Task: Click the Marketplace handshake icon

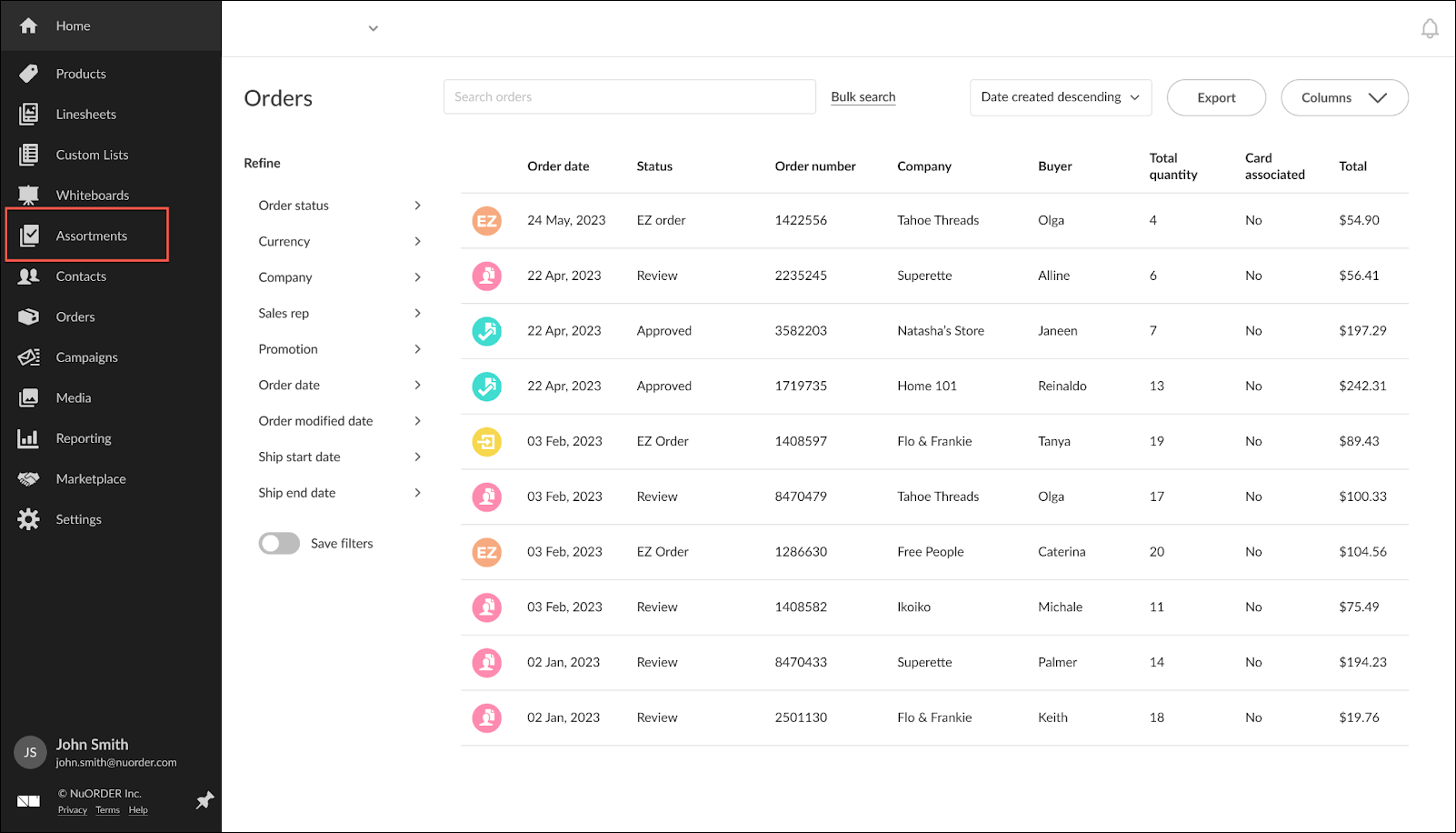Action: (x=29, y=479)
